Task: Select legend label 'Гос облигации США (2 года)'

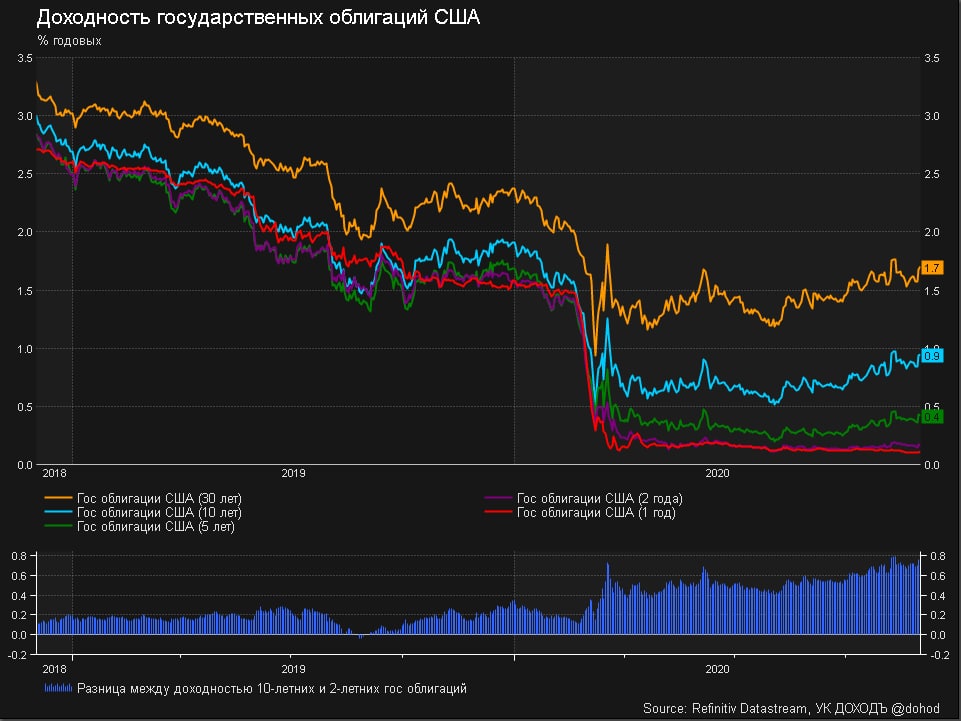Action: [x=599, y=498]
